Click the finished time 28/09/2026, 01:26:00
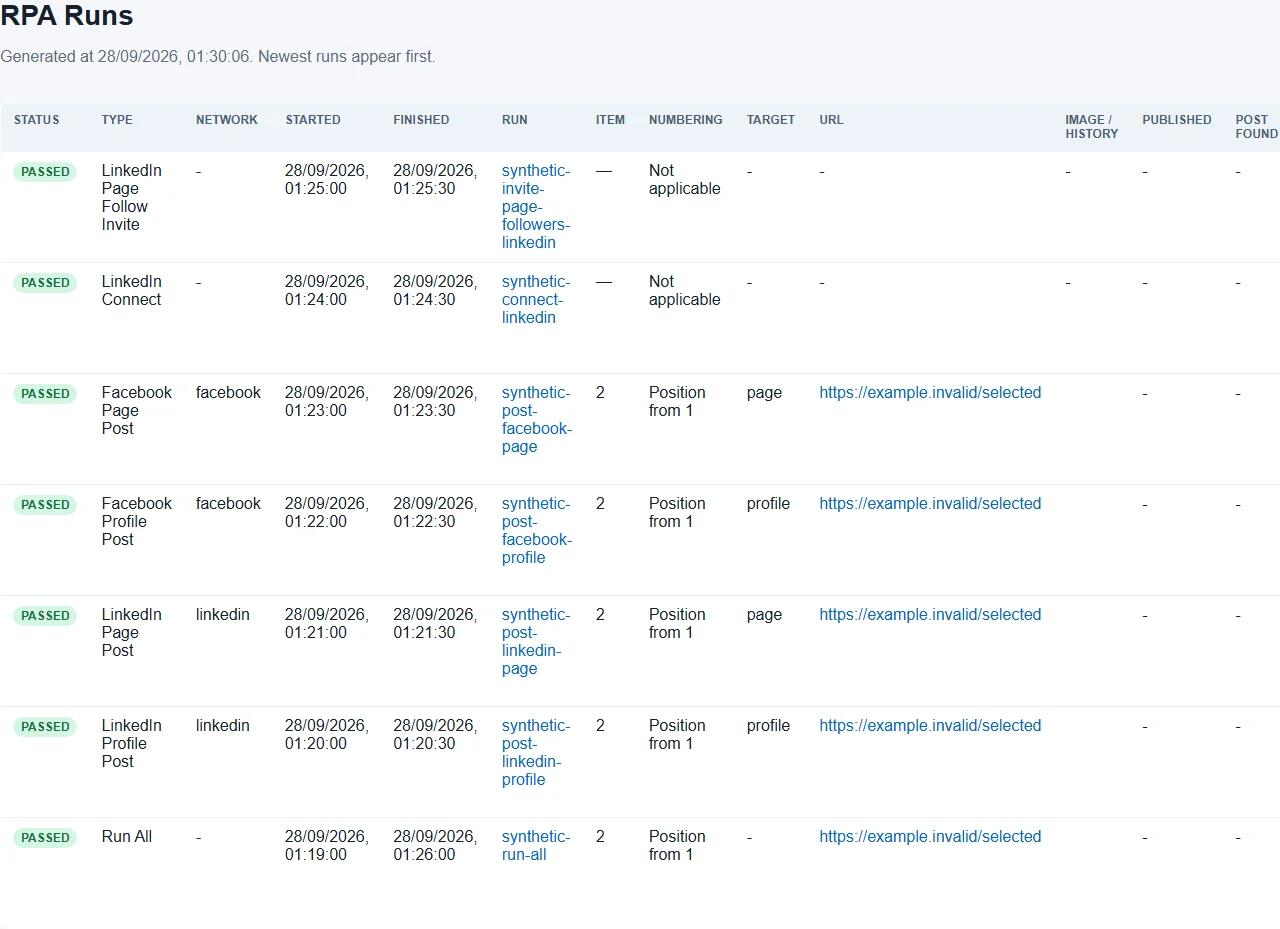 pos(435,846)
